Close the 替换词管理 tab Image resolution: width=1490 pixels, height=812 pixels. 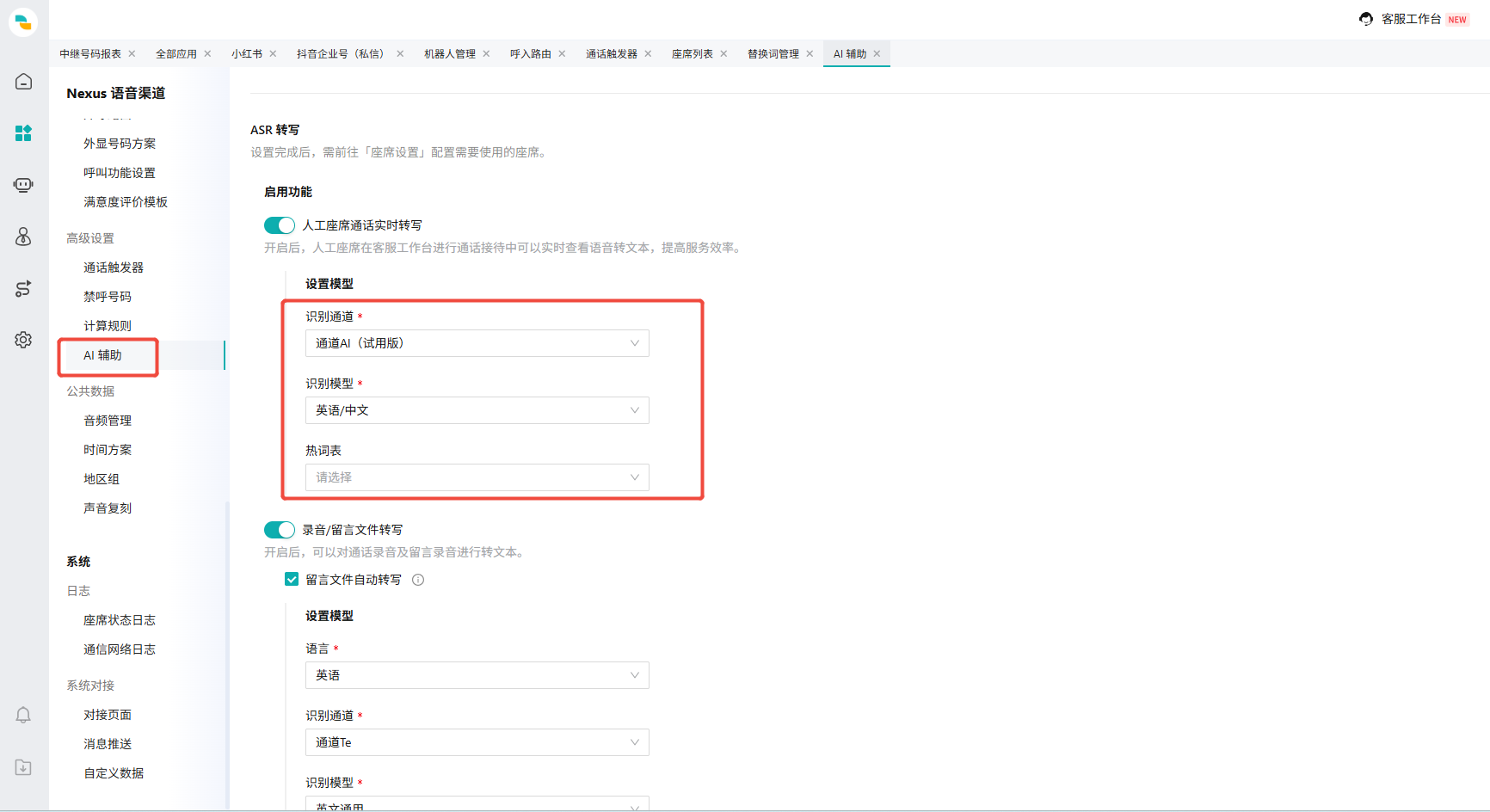[810, 53]
